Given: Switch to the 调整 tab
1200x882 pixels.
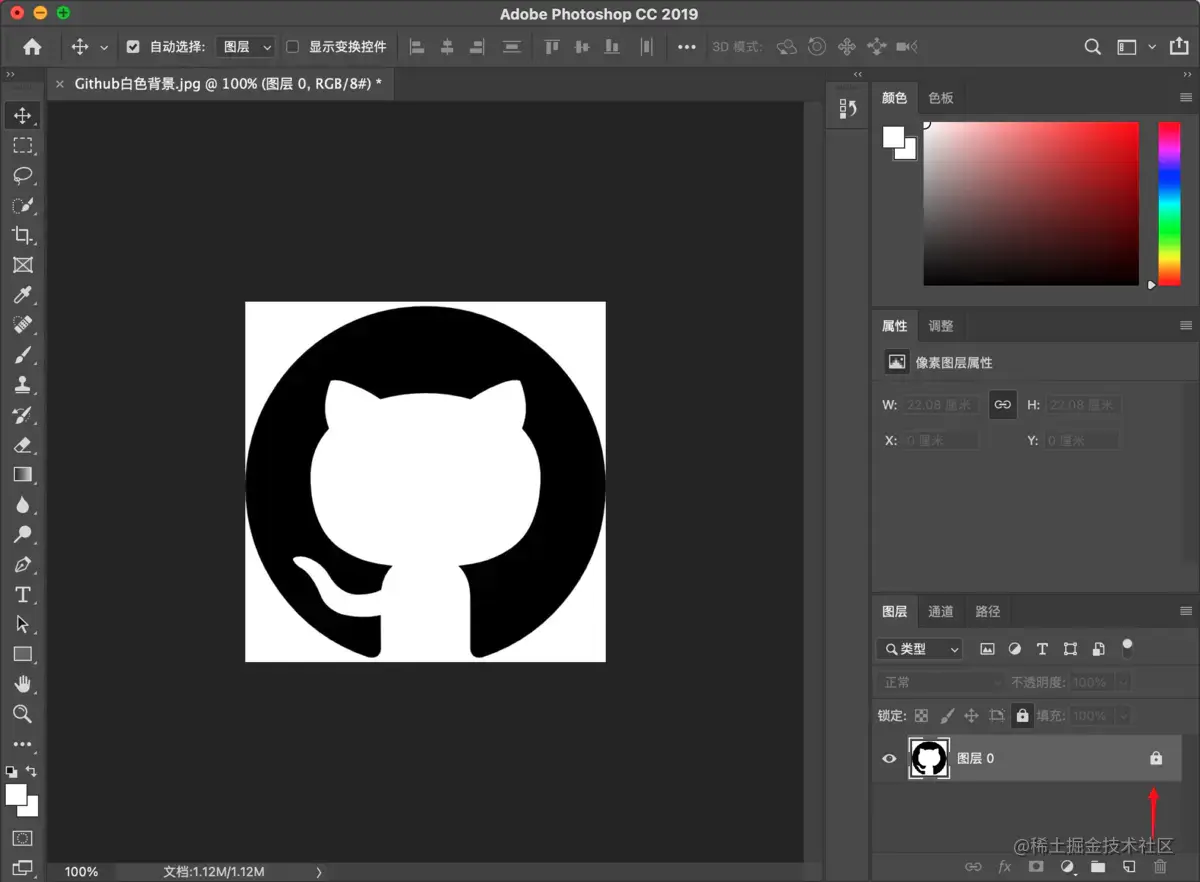Looking at the screenshot, I should pyautogui.click(x=941, y=326).
